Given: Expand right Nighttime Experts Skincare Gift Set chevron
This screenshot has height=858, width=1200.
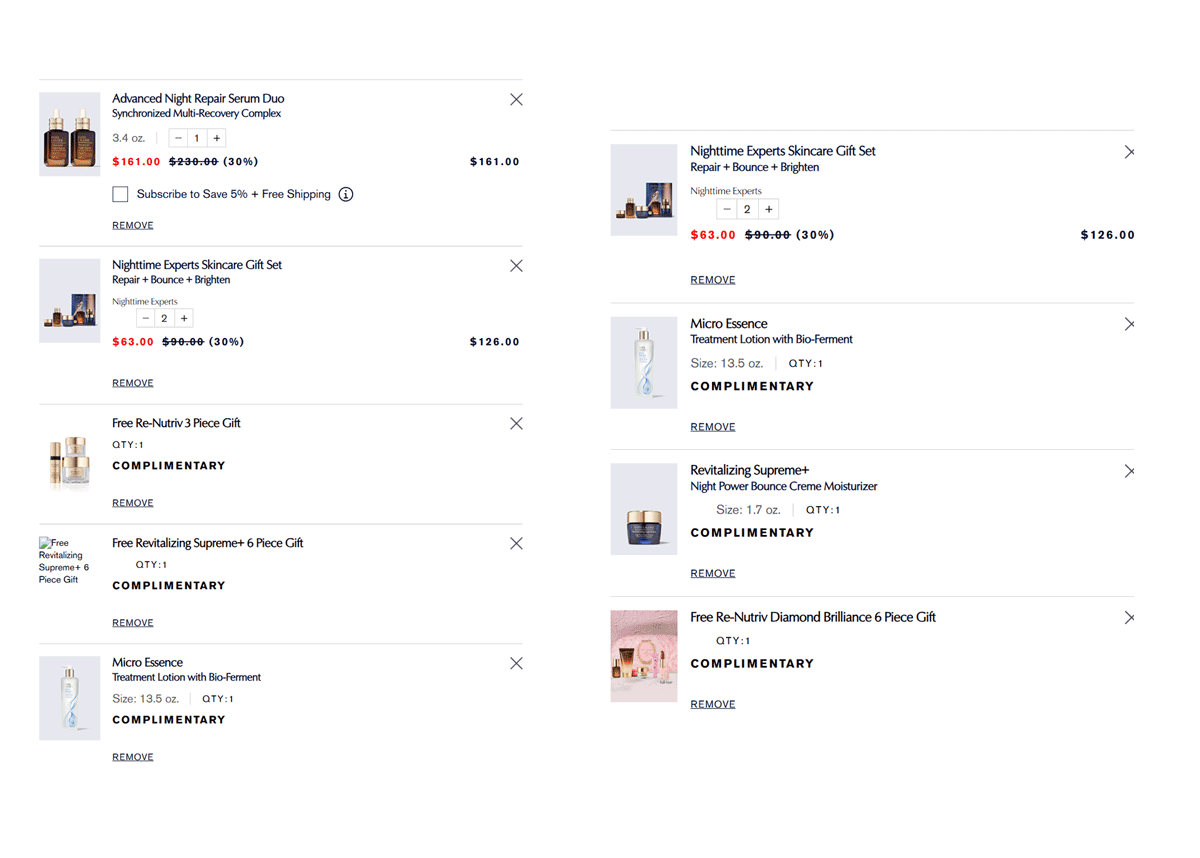Looking at the screenshot, I should [x=1129, y=152].
